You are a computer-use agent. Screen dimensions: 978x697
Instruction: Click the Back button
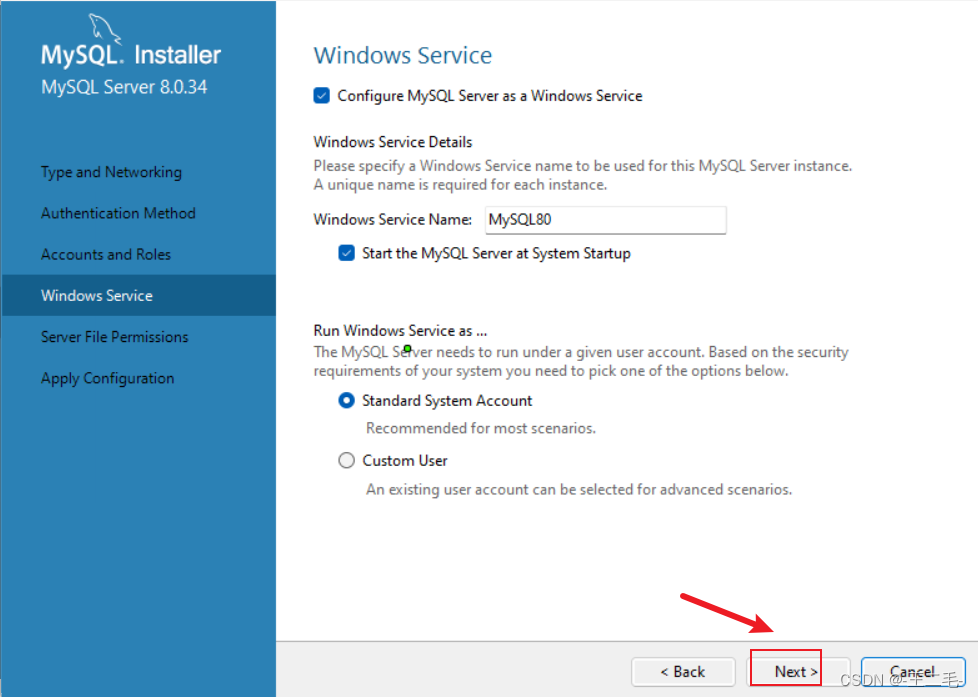click(683, 671)
